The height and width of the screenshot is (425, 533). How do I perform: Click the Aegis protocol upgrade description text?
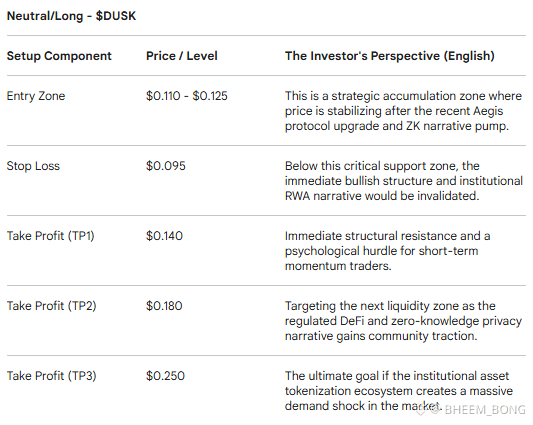[403, 111]
